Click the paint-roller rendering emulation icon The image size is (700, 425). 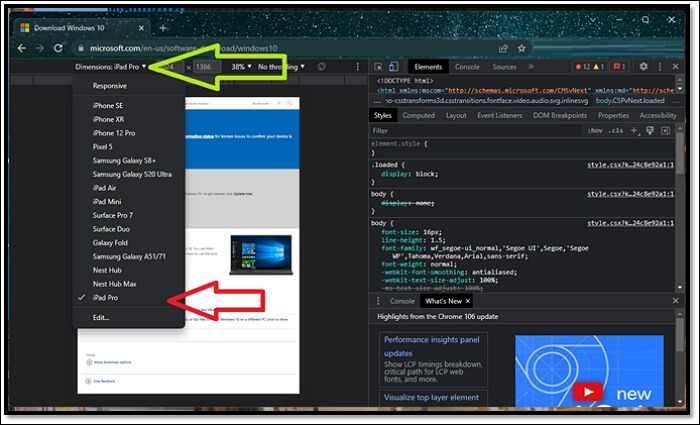650,130
